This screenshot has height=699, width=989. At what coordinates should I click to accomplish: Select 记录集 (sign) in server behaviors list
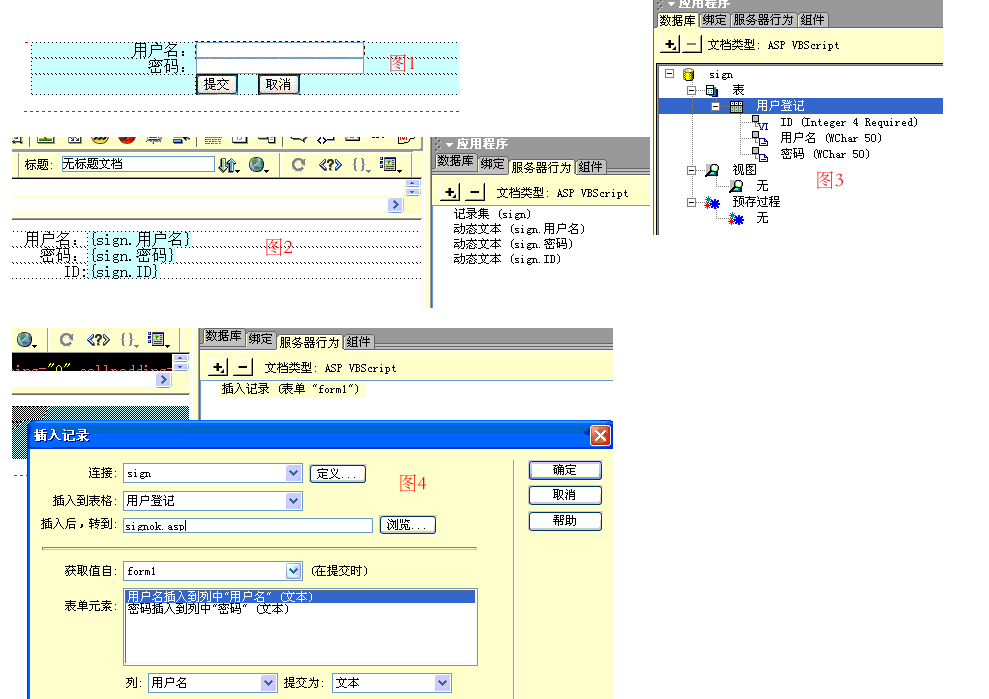492,214
